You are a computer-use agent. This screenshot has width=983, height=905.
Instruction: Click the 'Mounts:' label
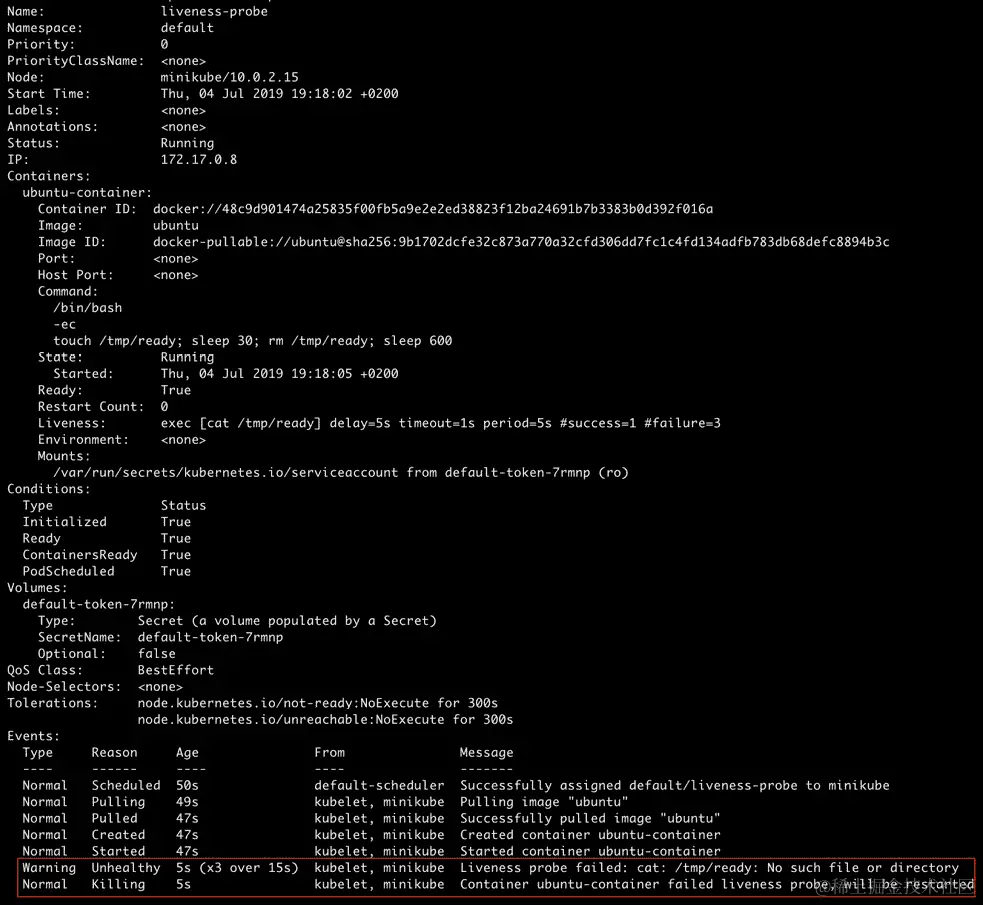(x=64, y=456)
